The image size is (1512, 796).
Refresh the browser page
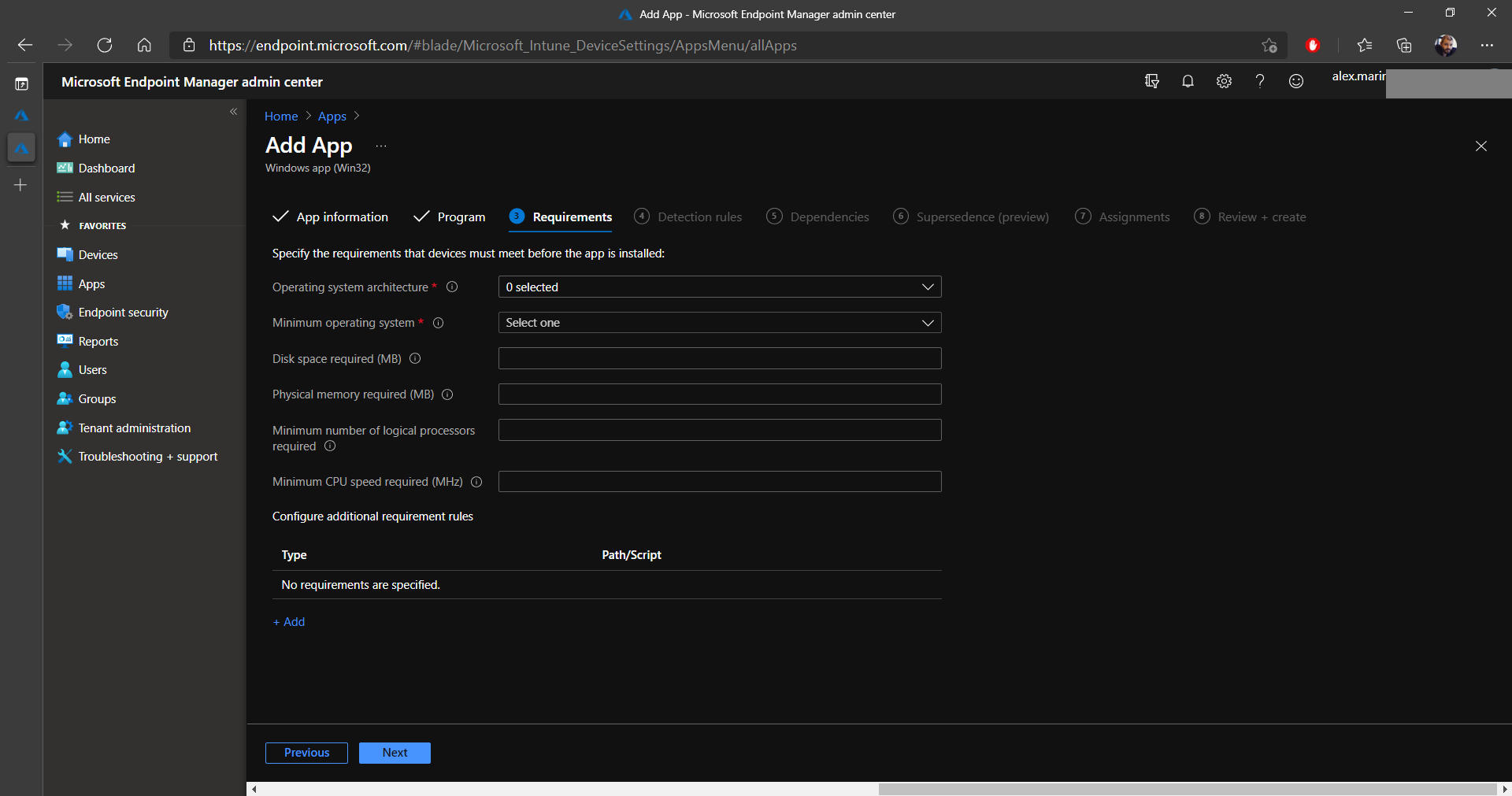point(105,46)
